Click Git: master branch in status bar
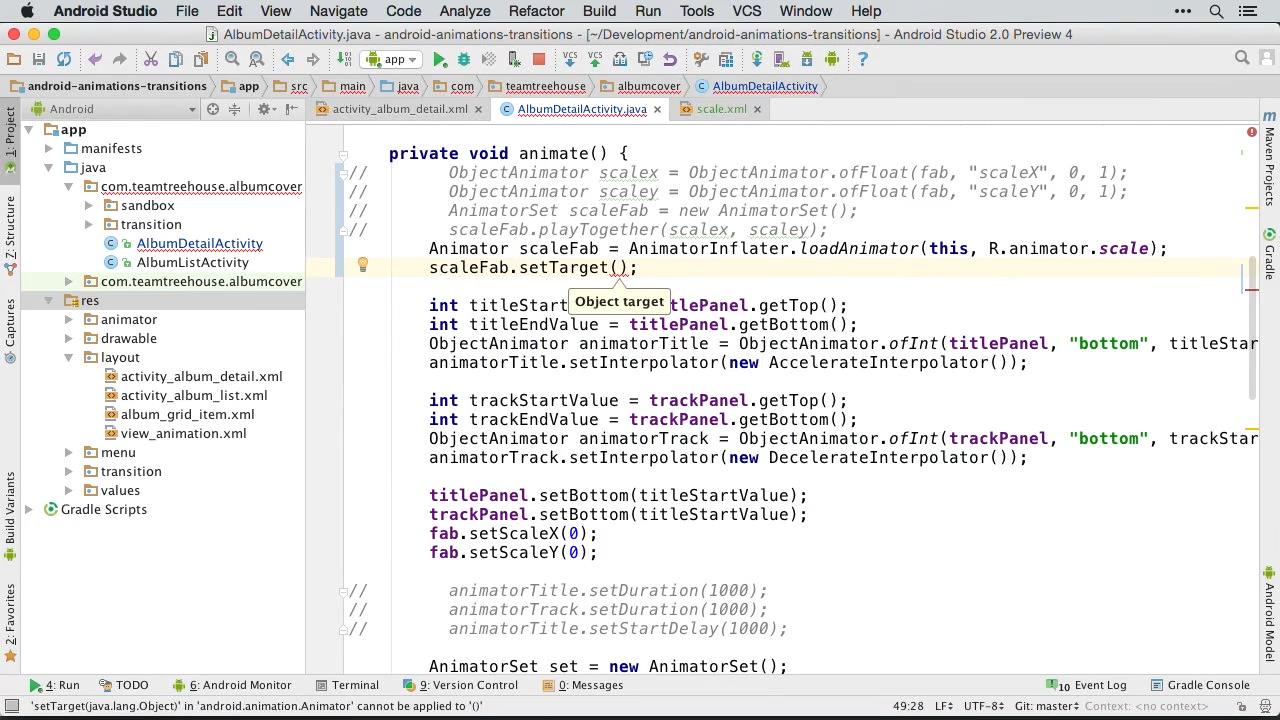This screenshot has height=720, width=1280. pos(1046,706)
